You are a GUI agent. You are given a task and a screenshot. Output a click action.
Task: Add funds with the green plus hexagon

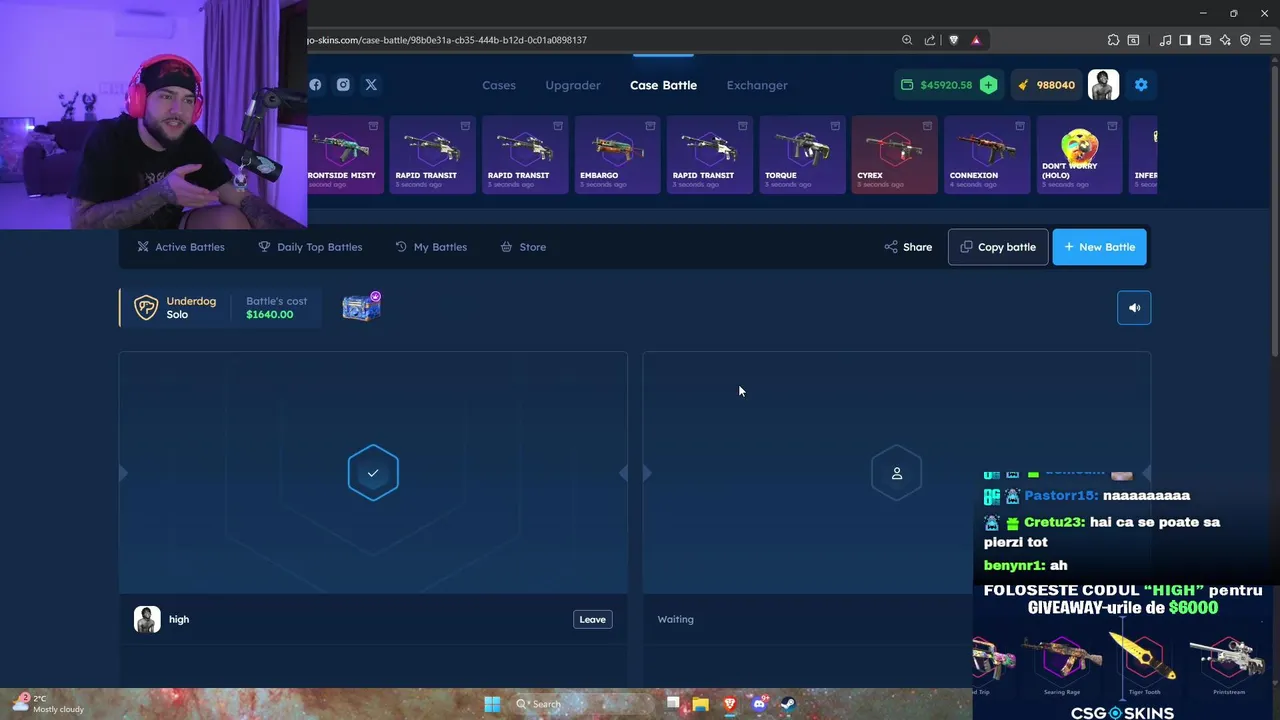(x=988, y=85)
